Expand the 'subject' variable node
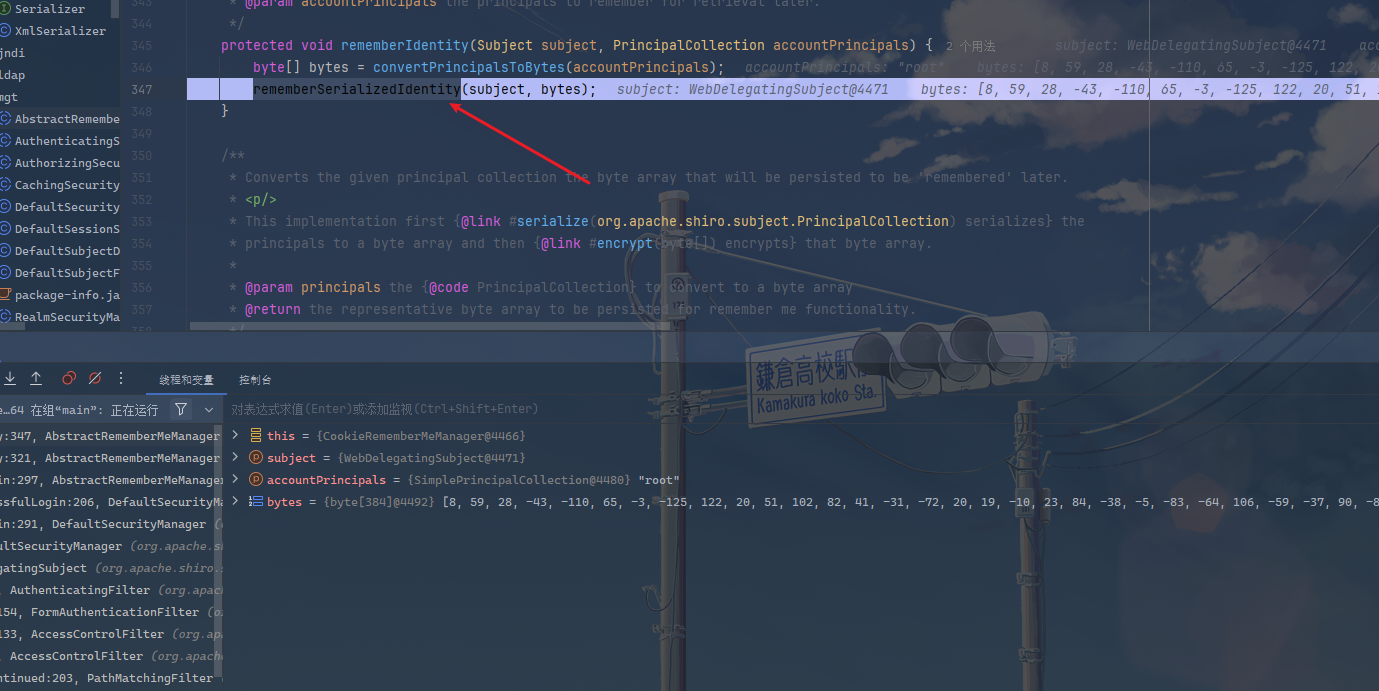Image resolution: width=1379 pixels, height=691 pixels. coord(235,457)
